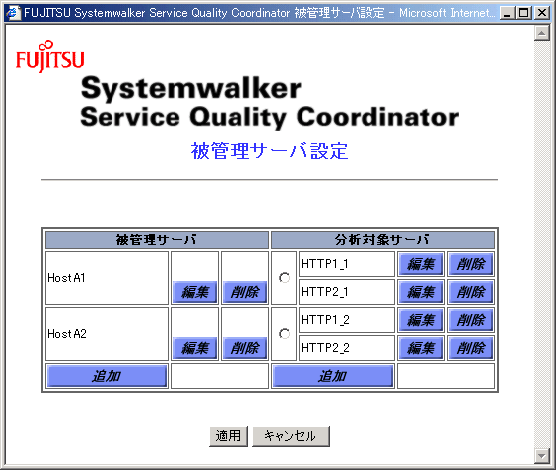This screenshot has height=470, width=556.
Task: Delete the HTTP1_2 analysis server
Action: (x=471, y=320)
